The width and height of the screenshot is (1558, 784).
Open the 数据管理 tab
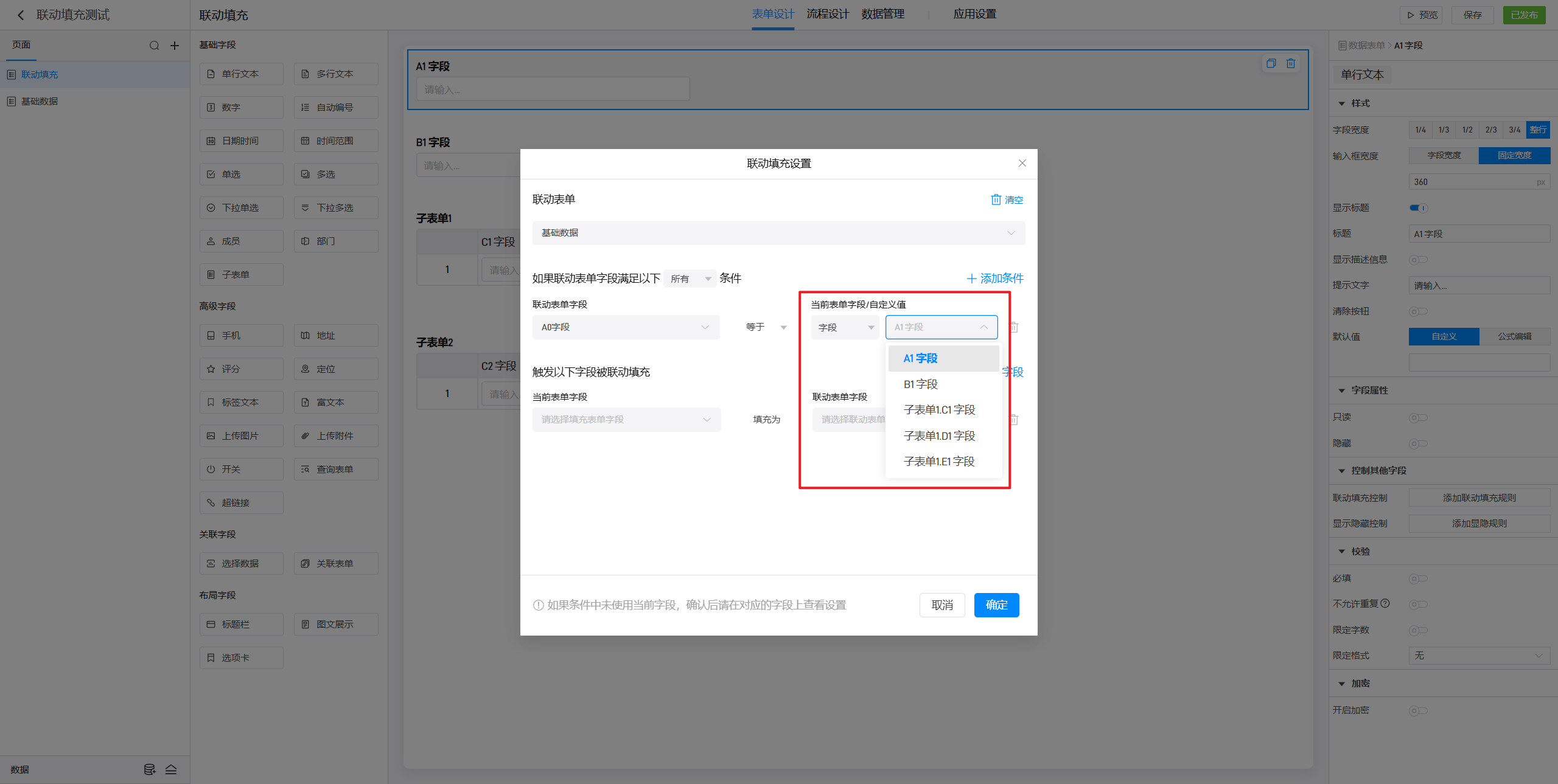[882, 14]
